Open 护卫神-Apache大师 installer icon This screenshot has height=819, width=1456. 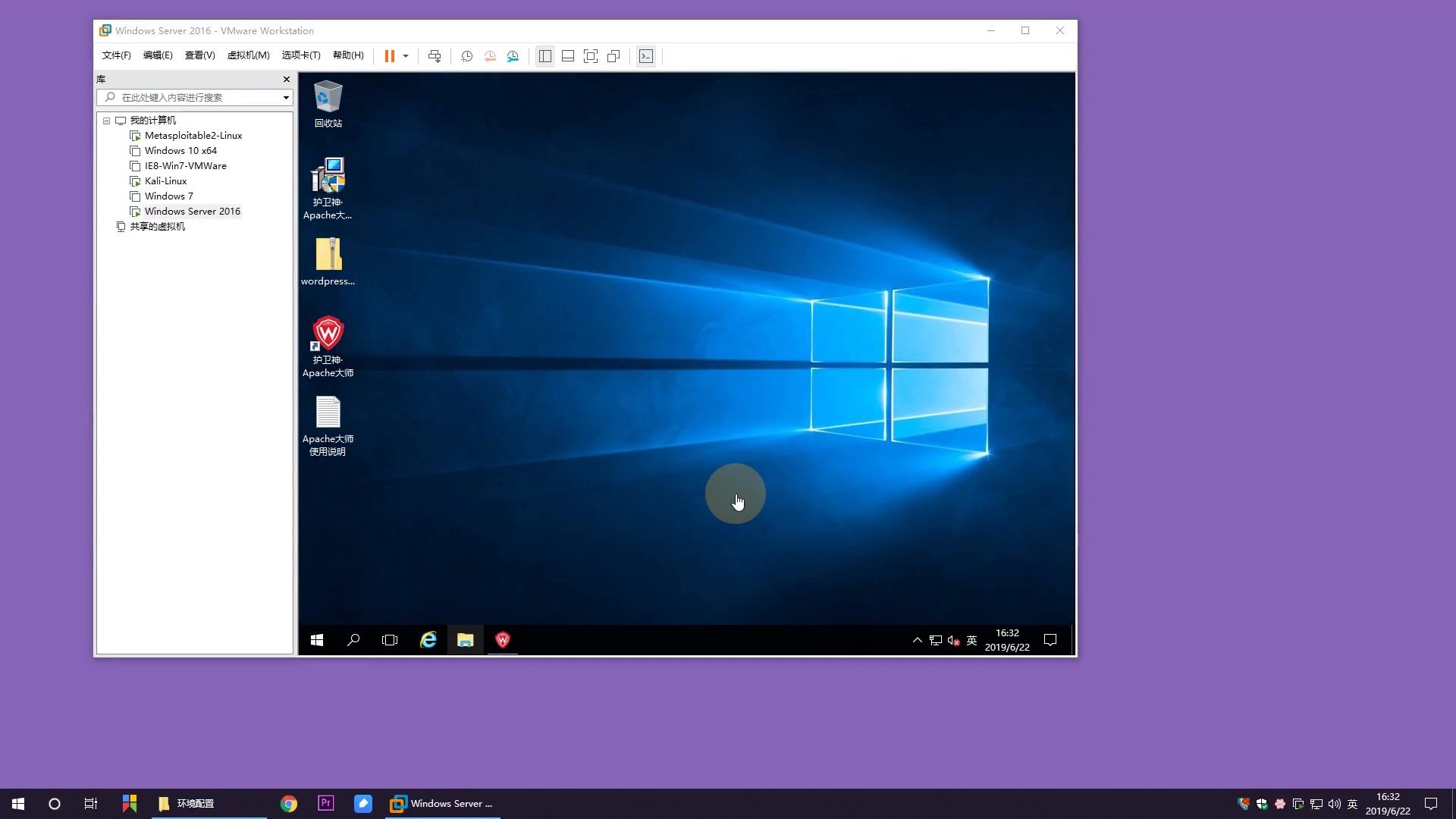(328, 177)
